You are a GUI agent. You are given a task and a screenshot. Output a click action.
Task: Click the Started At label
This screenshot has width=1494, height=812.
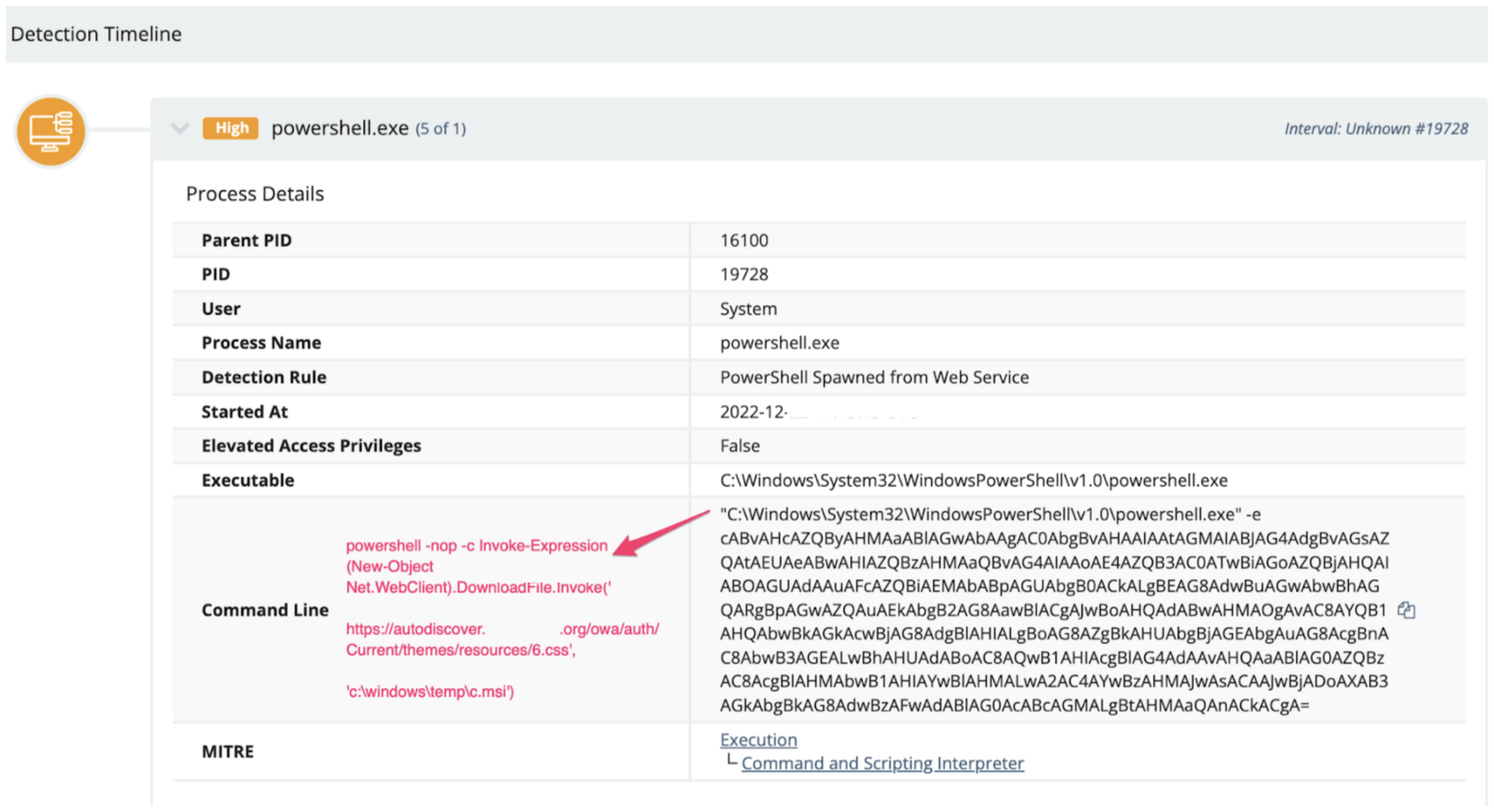pos(245,412)
